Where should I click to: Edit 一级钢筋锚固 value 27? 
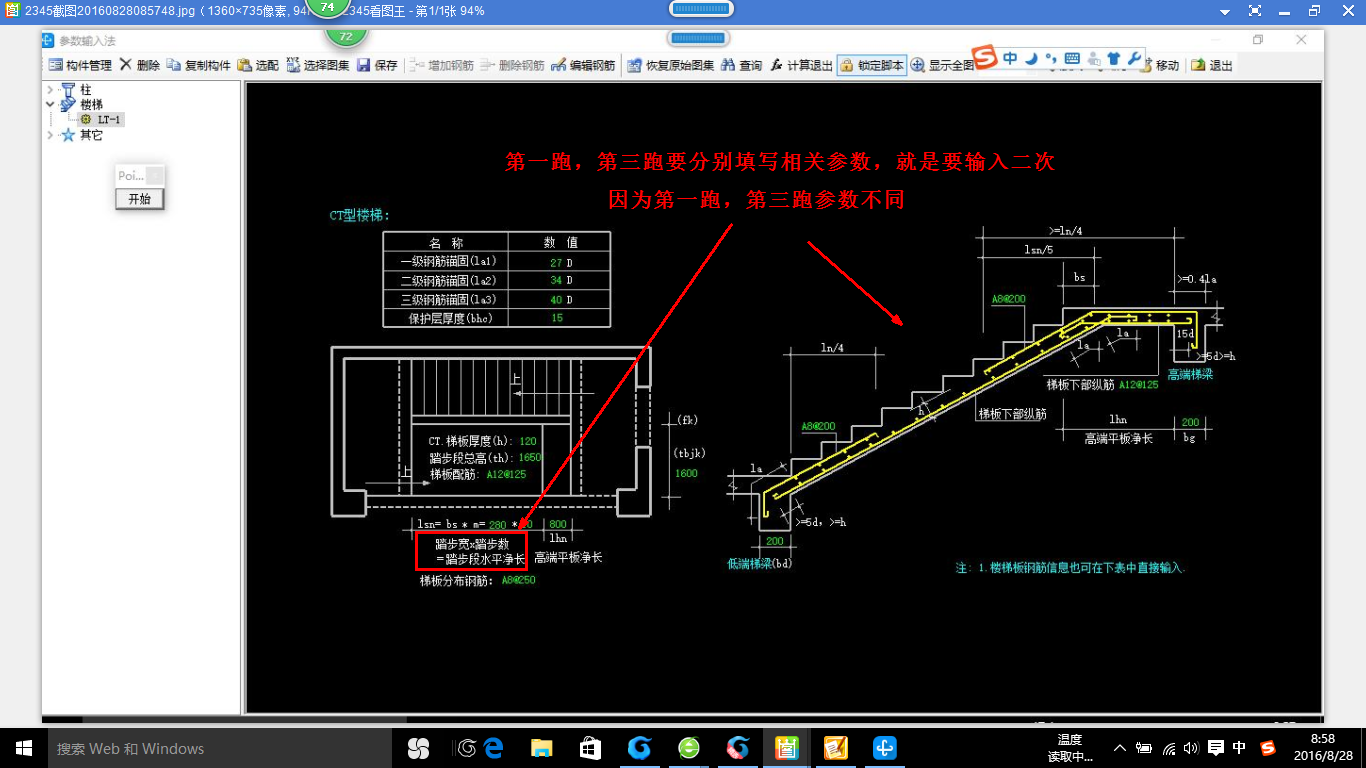pyautogui.click(x=556, y=262)
